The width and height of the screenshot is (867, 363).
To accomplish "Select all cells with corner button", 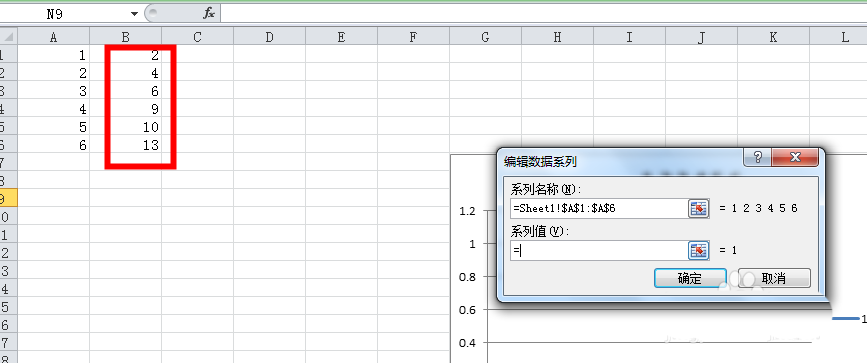I will click(x=9, y=37).
